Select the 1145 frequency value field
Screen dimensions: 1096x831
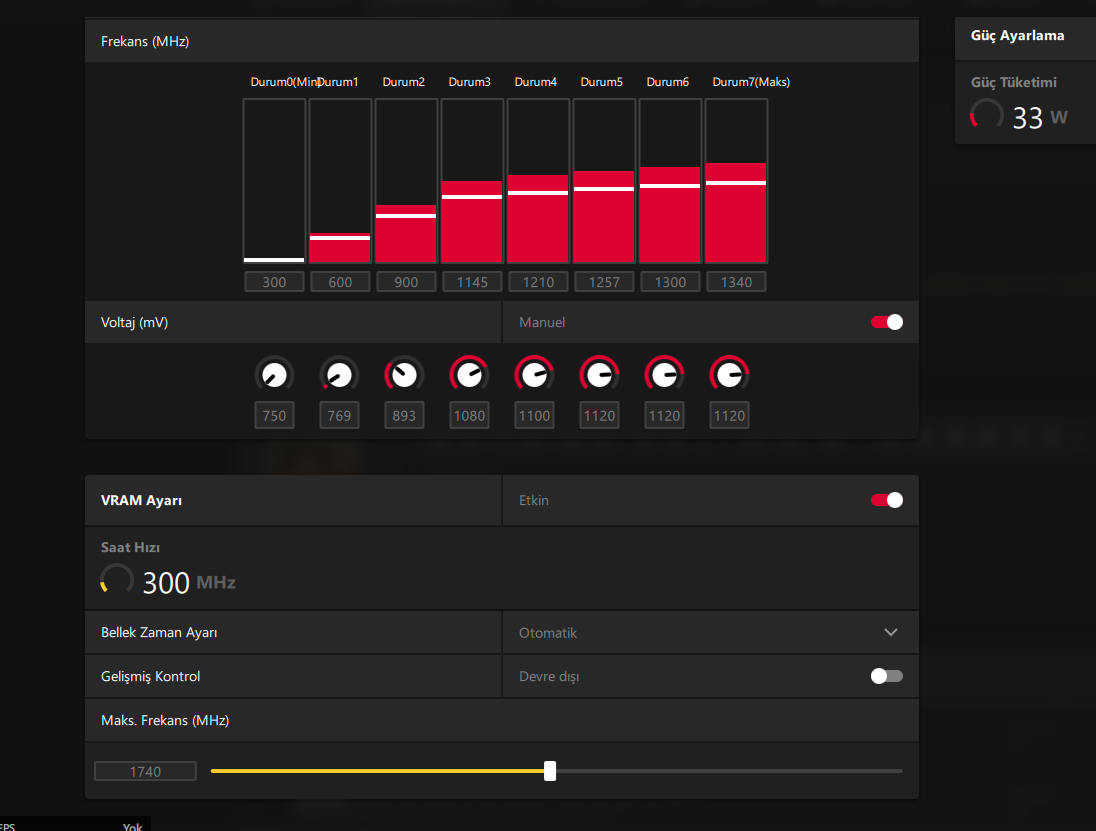[472, 282]
